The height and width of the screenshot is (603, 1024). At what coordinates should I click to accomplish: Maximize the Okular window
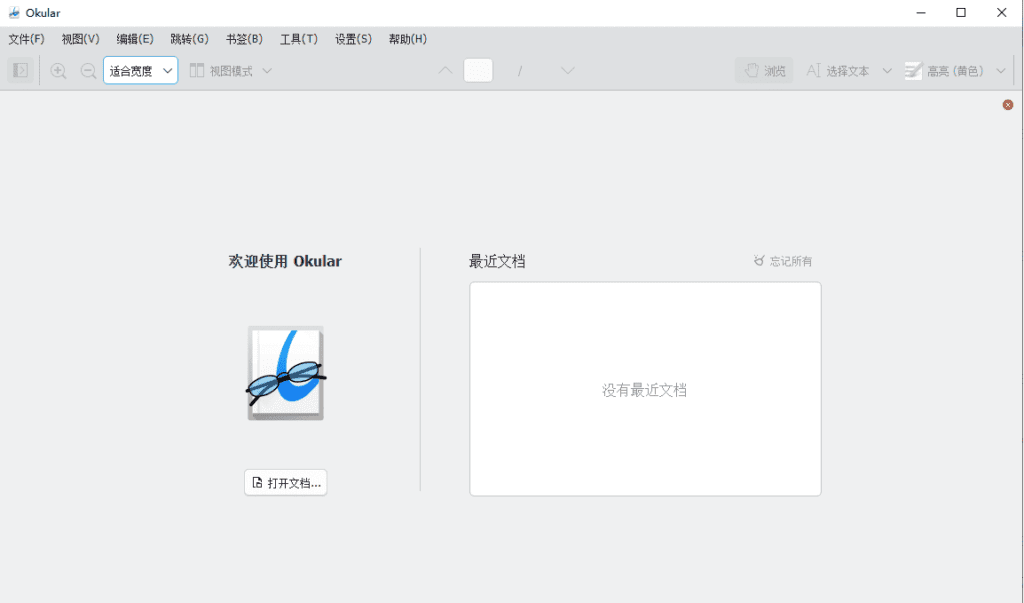(961, 12)
